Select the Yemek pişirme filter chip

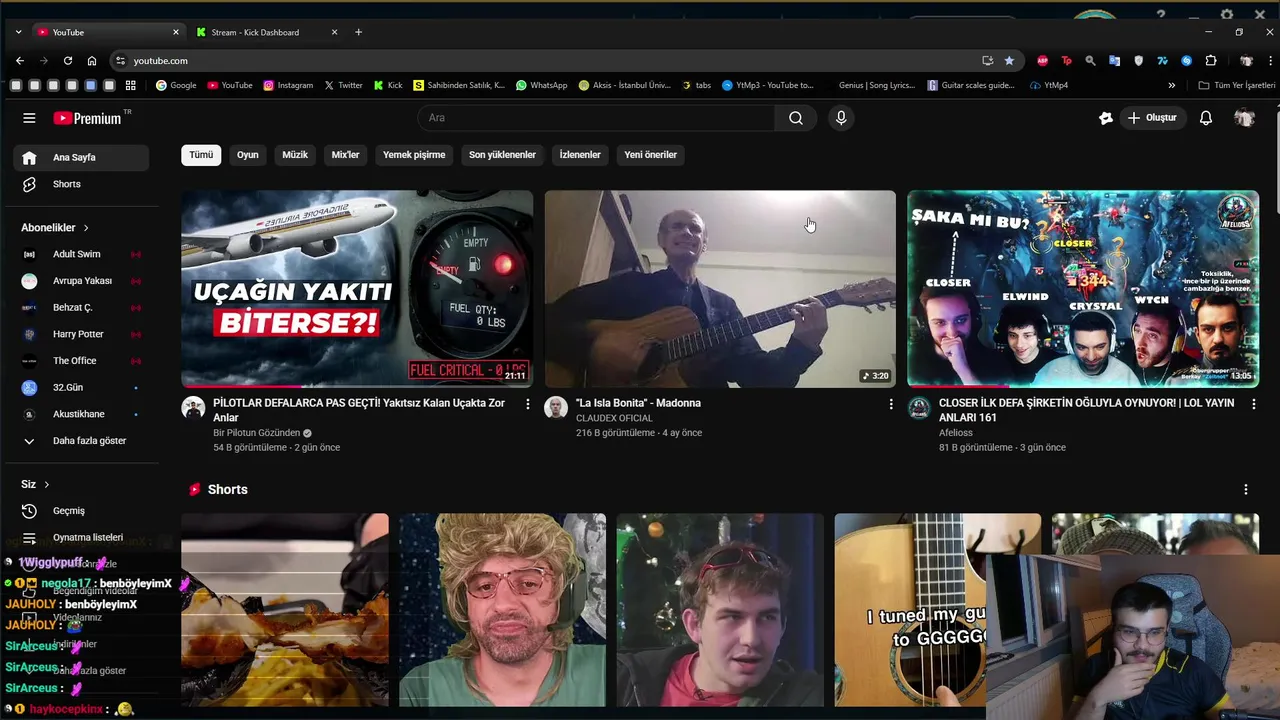point(414,155)
